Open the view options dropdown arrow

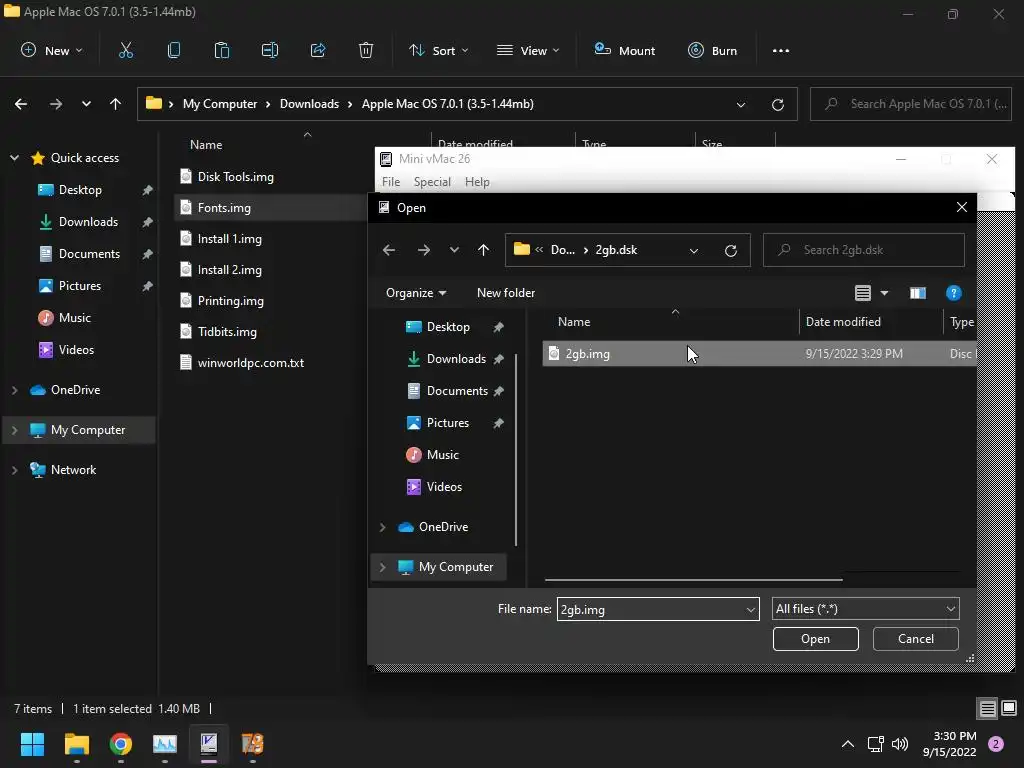[884, 293]
